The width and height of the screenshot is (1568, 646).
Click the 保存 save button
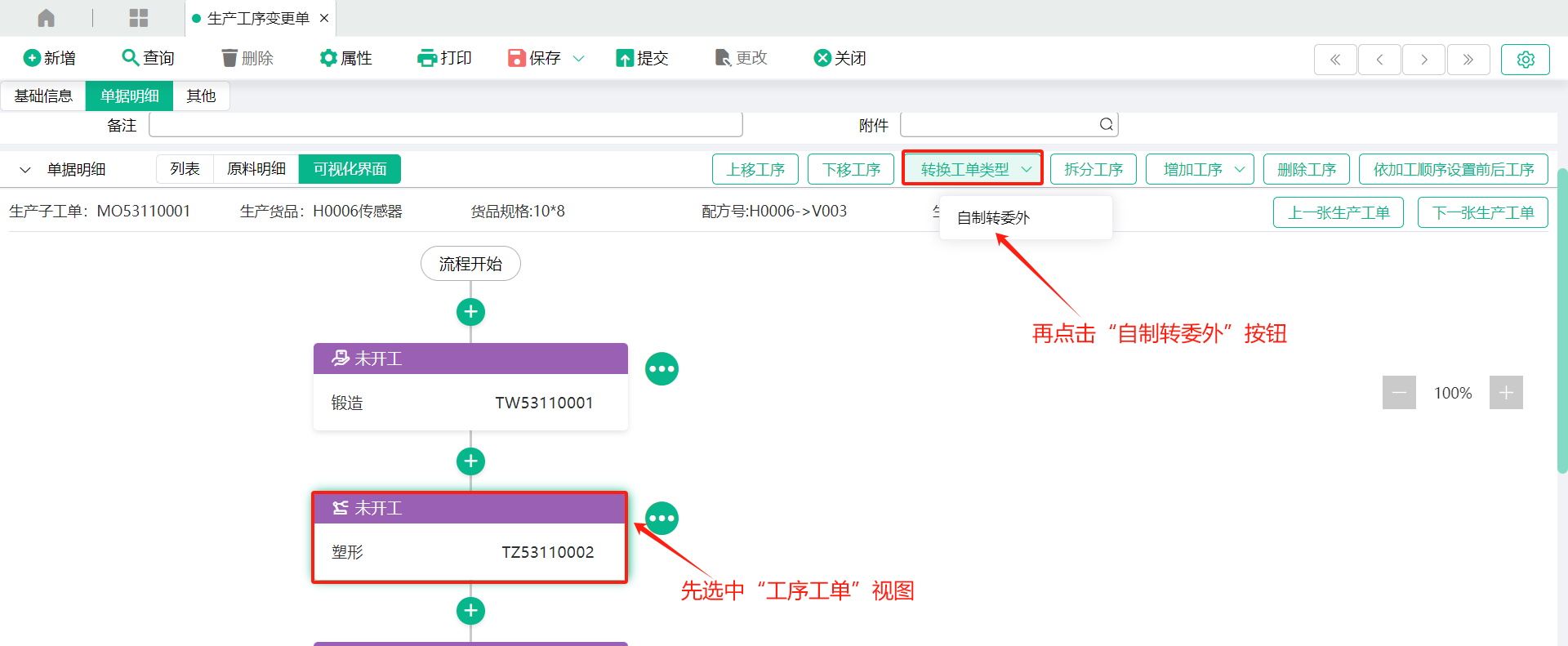point(535,58)
